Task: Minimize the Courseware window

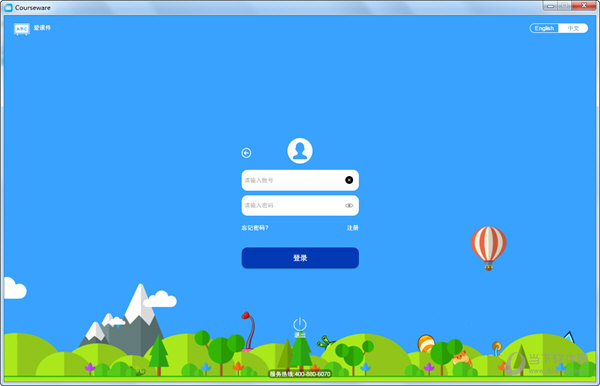Action: [x=550, y=6]
